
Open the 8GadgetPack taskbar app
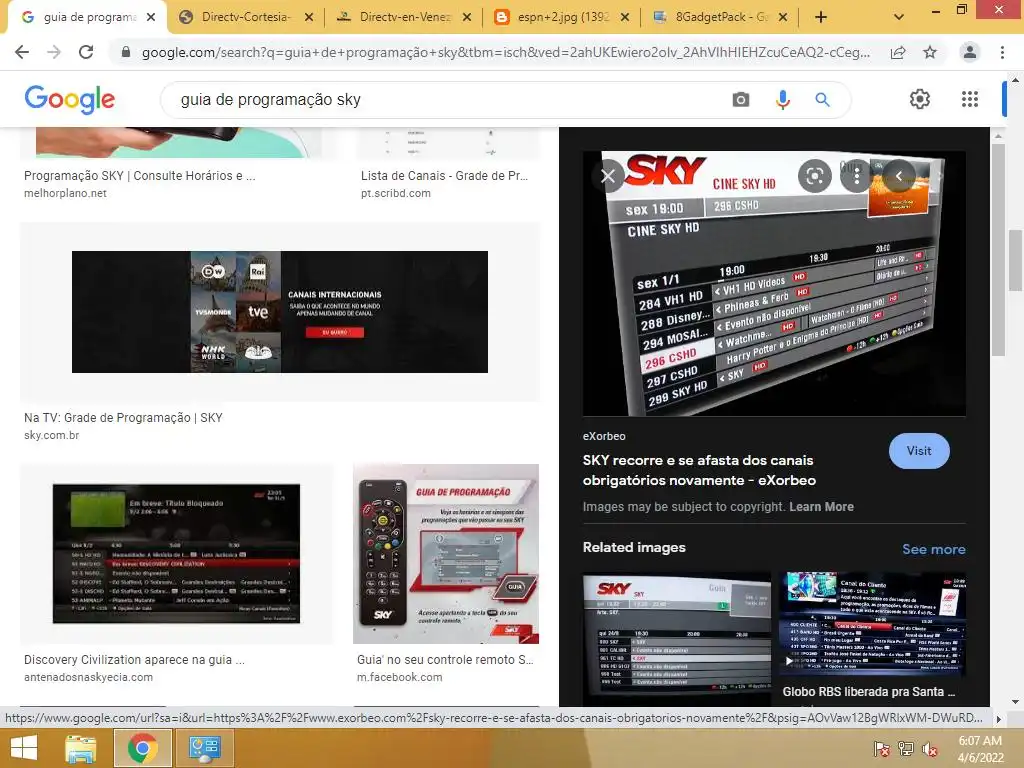point(205,748)
